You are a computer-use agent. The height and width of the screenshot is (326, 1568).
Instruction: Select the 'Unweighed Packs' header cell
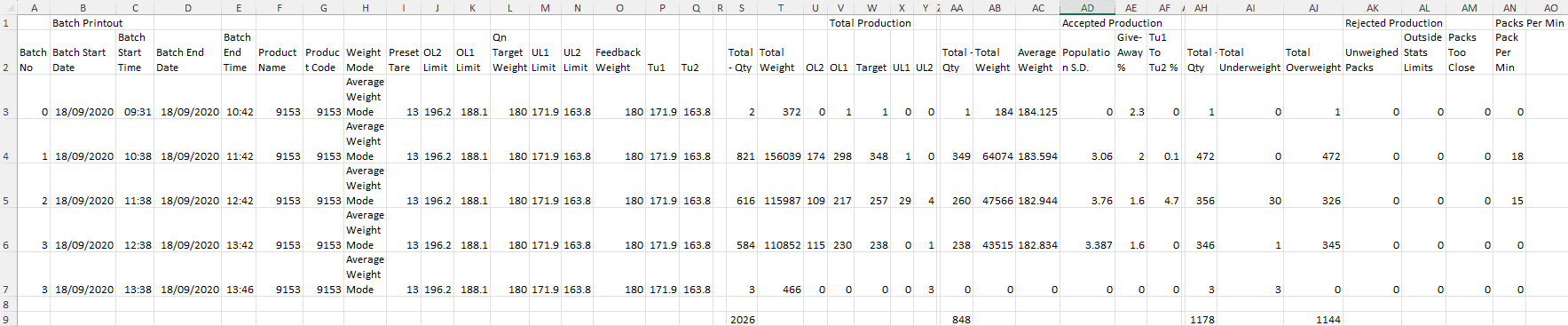click(x=1372, y=52)
